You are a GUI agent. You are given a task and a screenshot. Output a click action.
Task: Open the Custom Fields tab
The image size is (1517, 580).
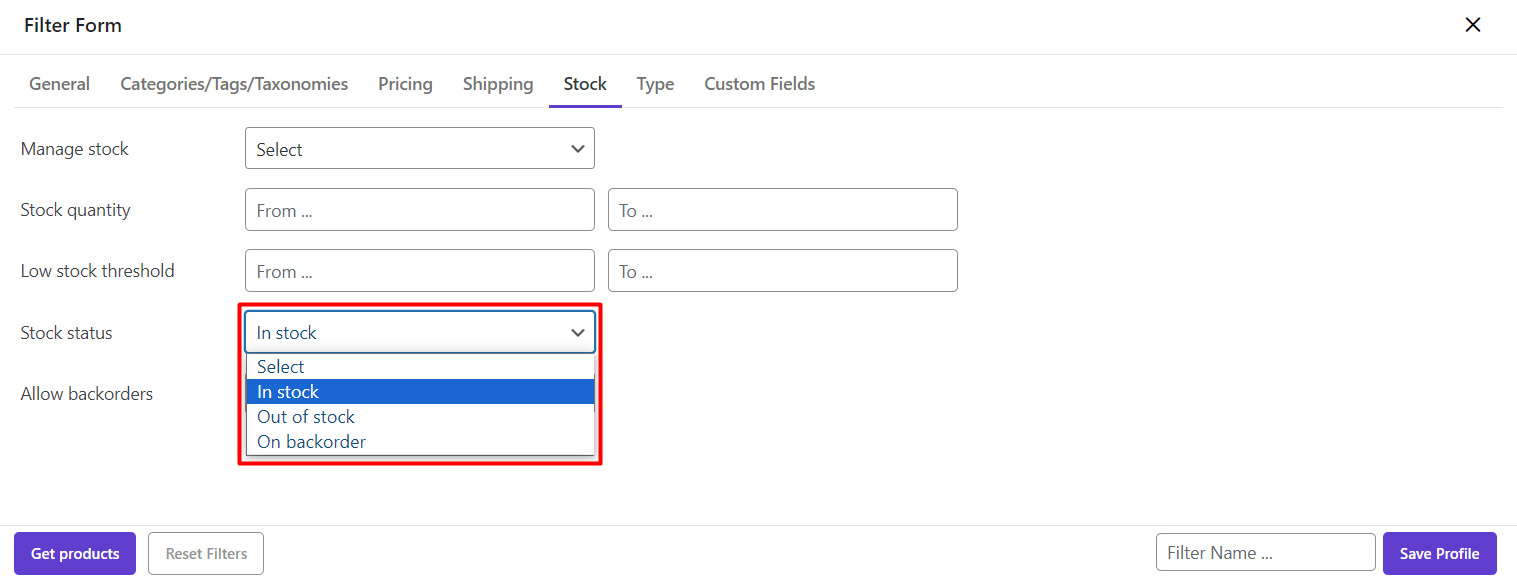click(759, 84)
